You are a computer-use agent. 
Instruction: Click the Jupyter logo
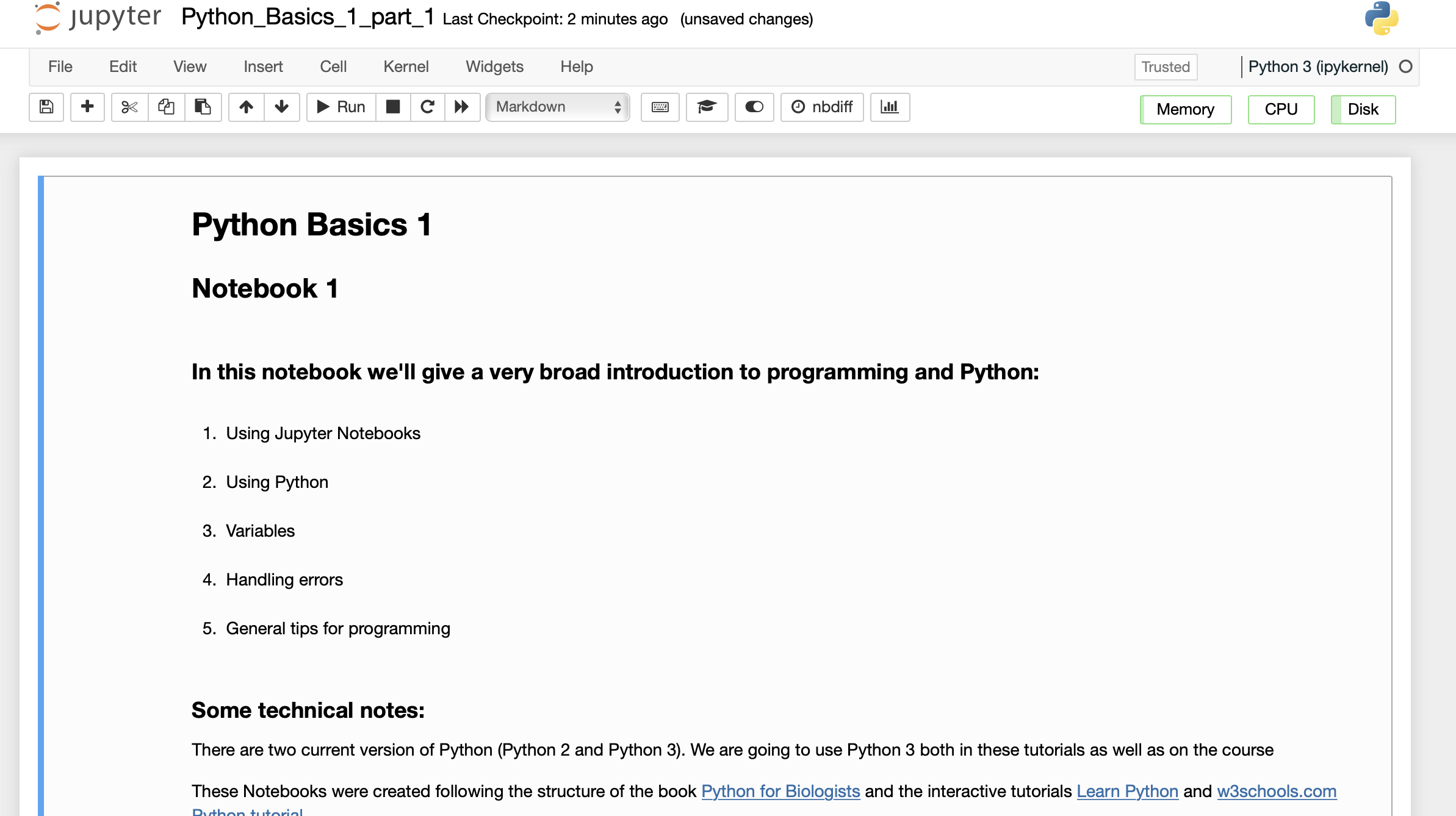point(98,18)
